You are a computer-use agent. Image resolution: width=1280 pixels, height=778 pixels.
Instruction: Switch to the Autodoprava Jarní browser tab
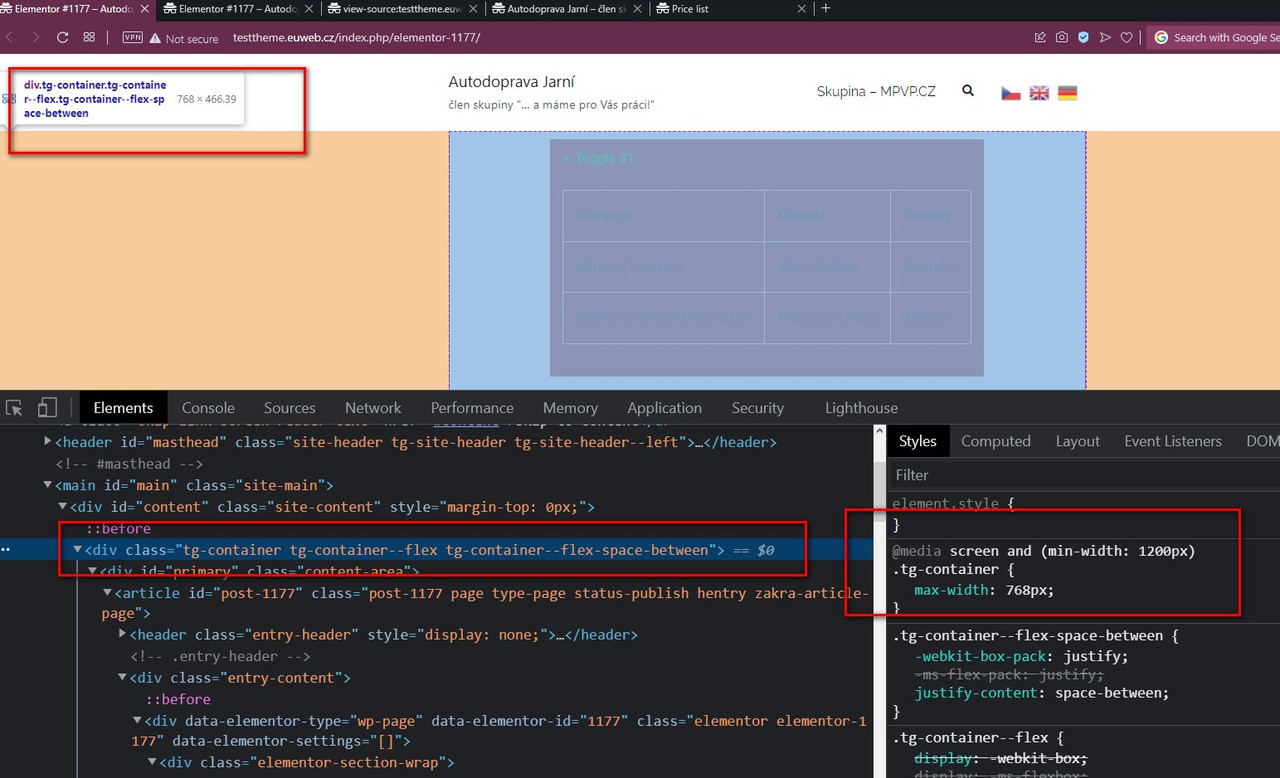[x=567, y=8]
